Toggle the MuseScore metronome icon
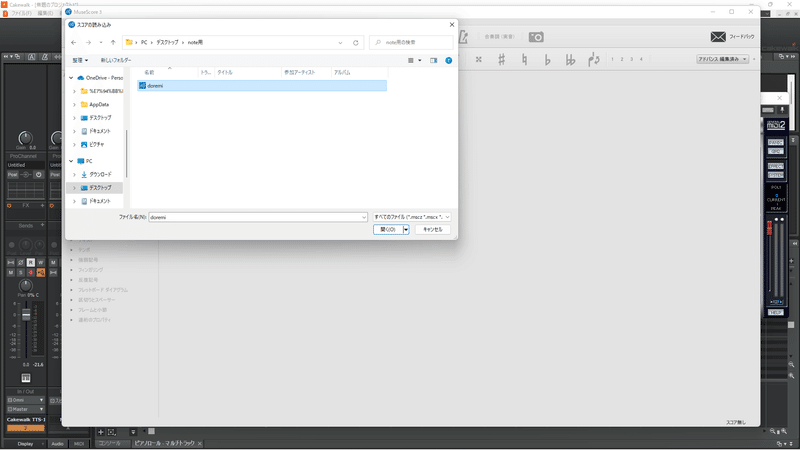The image size is (800, 450). (x=463, y=37)
